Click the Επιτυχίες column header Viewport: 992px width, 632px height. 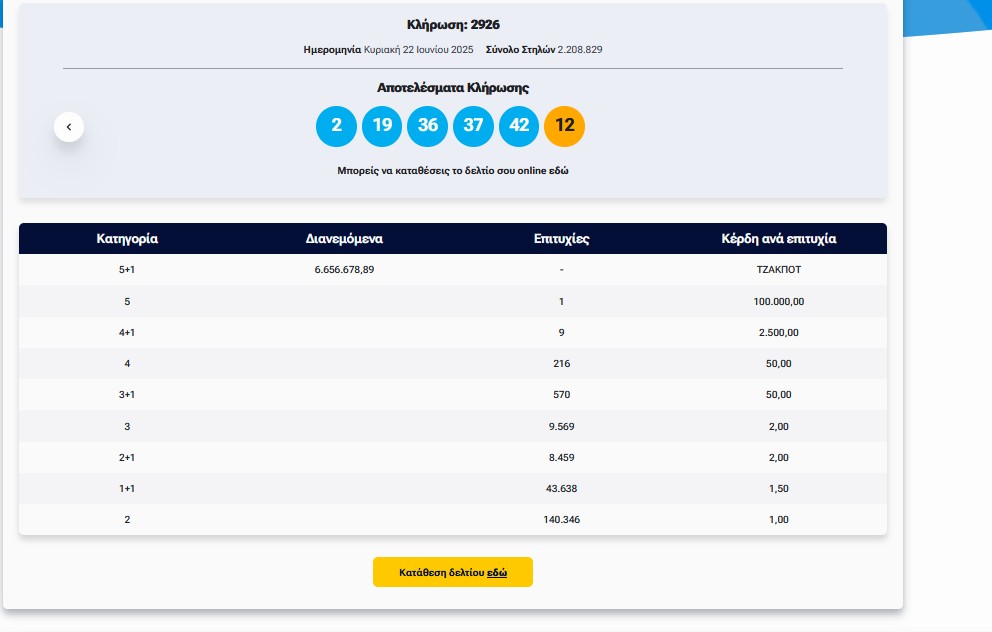click(x=561, y=239)
